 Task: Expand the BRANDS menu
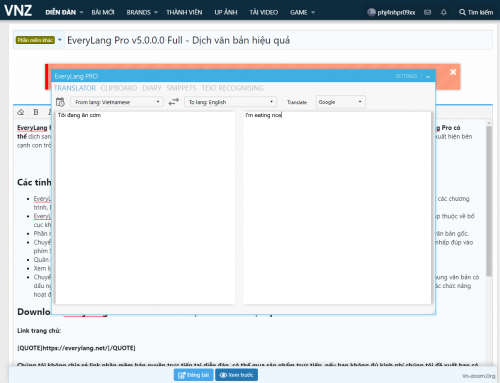[x=142, y=12]
